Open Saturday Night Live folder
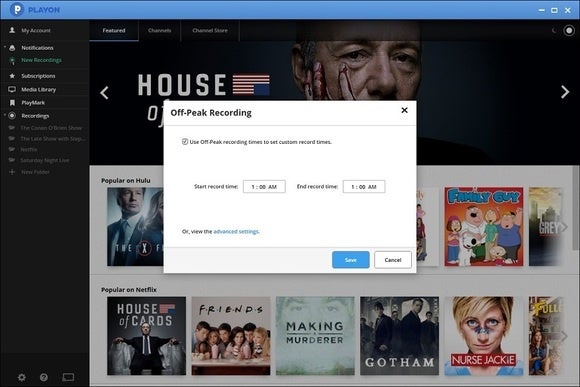580x387 pixels. pyautogui.click(x=44, y=160)
